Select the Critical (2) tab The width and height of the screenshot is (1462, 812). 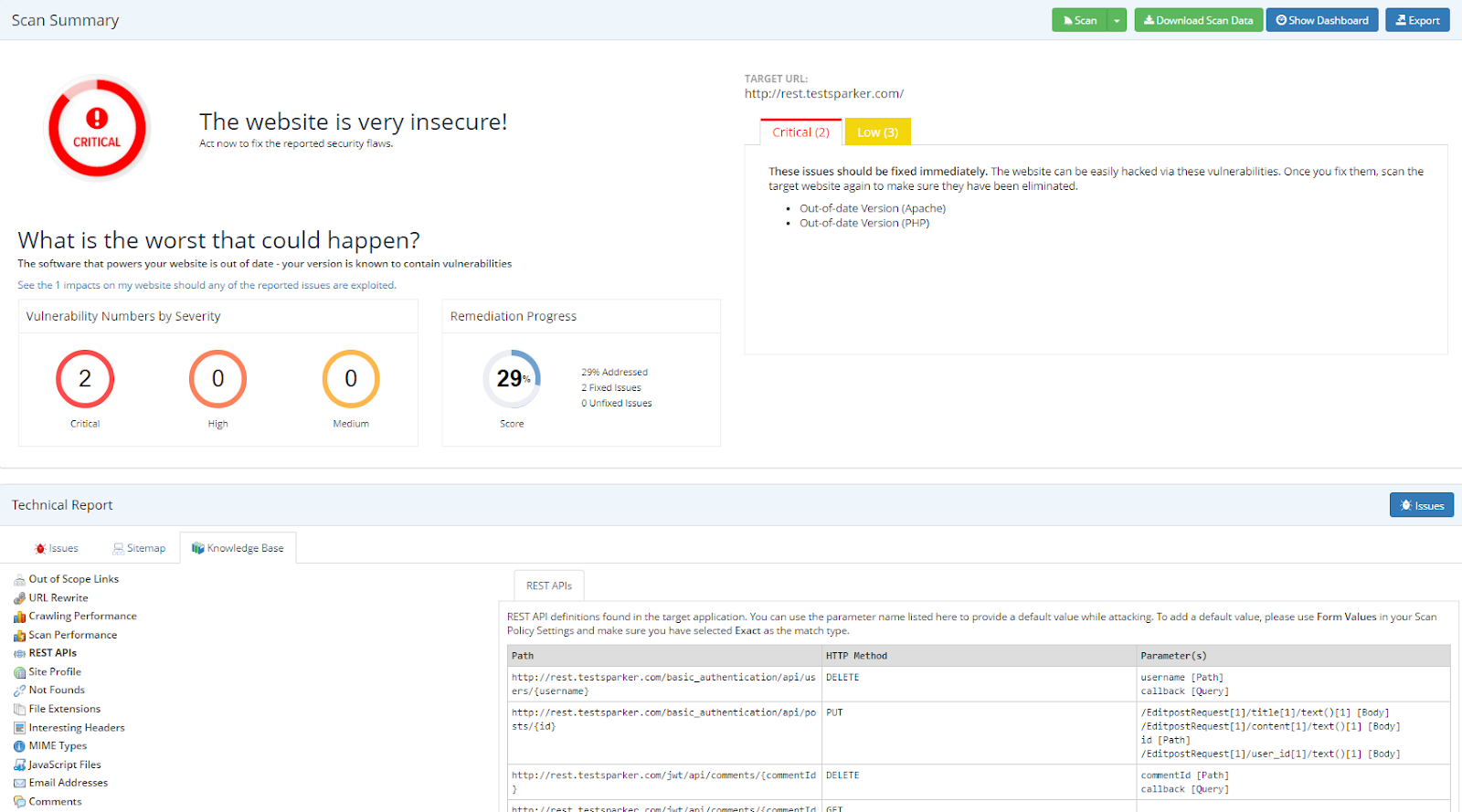[800, 132]
